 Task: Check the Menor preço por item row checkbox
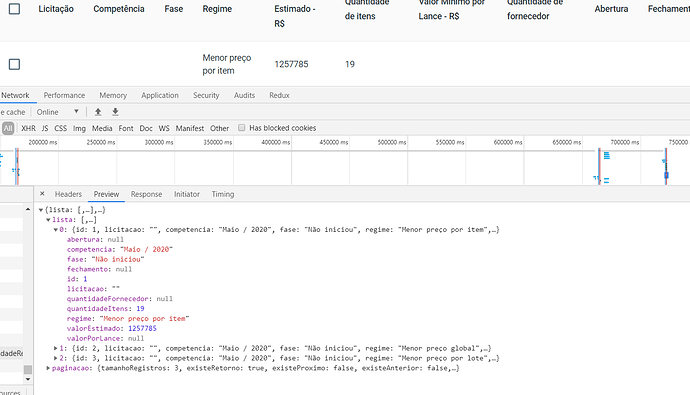15,64
